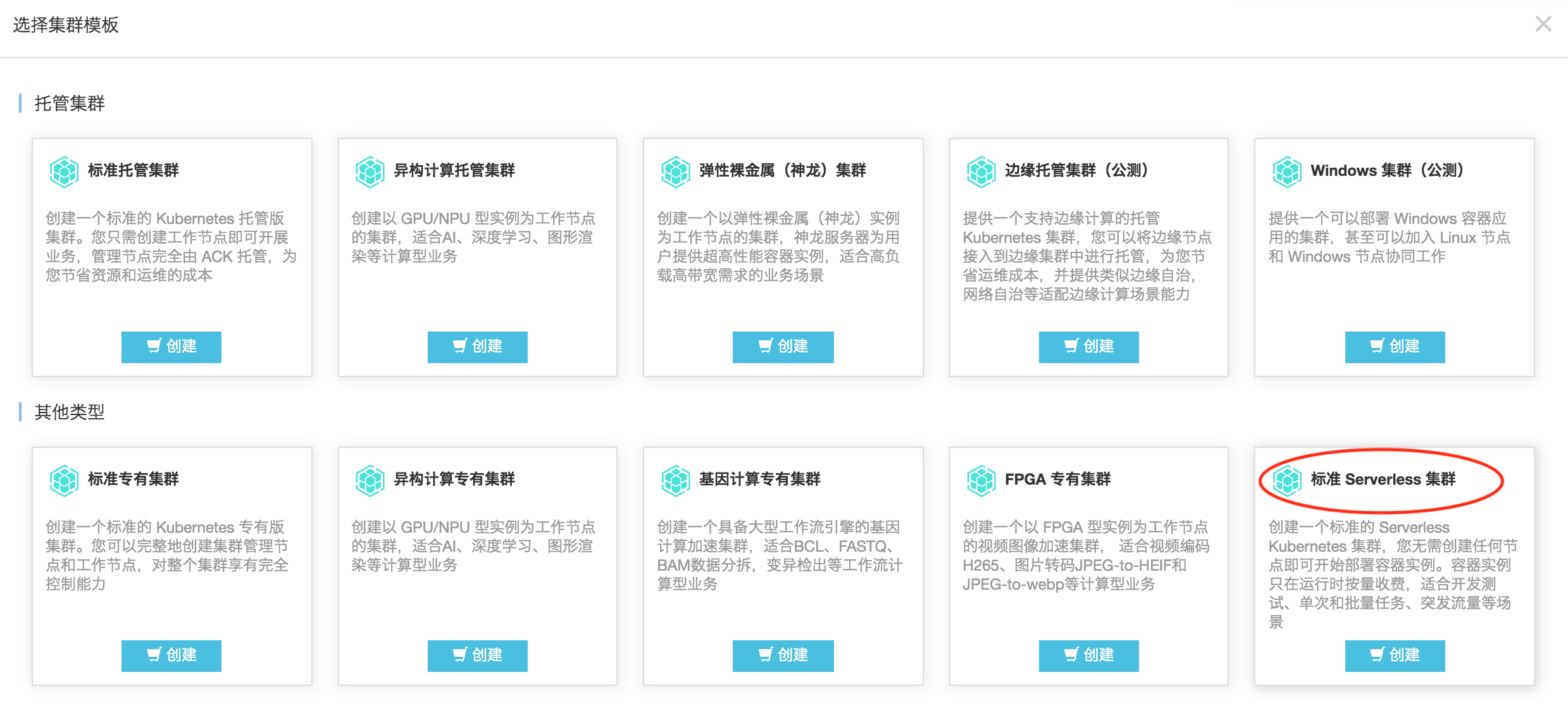Image resolution: width=1568 pixels, height=720 pixels.
Task: Click the FPGA 专有集群 card icon
Action: 981,480
